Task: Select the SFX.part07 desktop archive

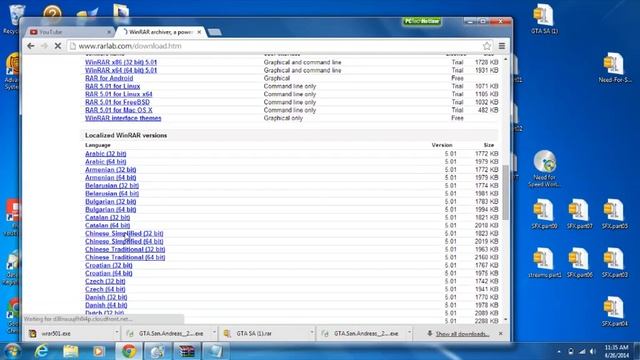Action: coord(579,214)
